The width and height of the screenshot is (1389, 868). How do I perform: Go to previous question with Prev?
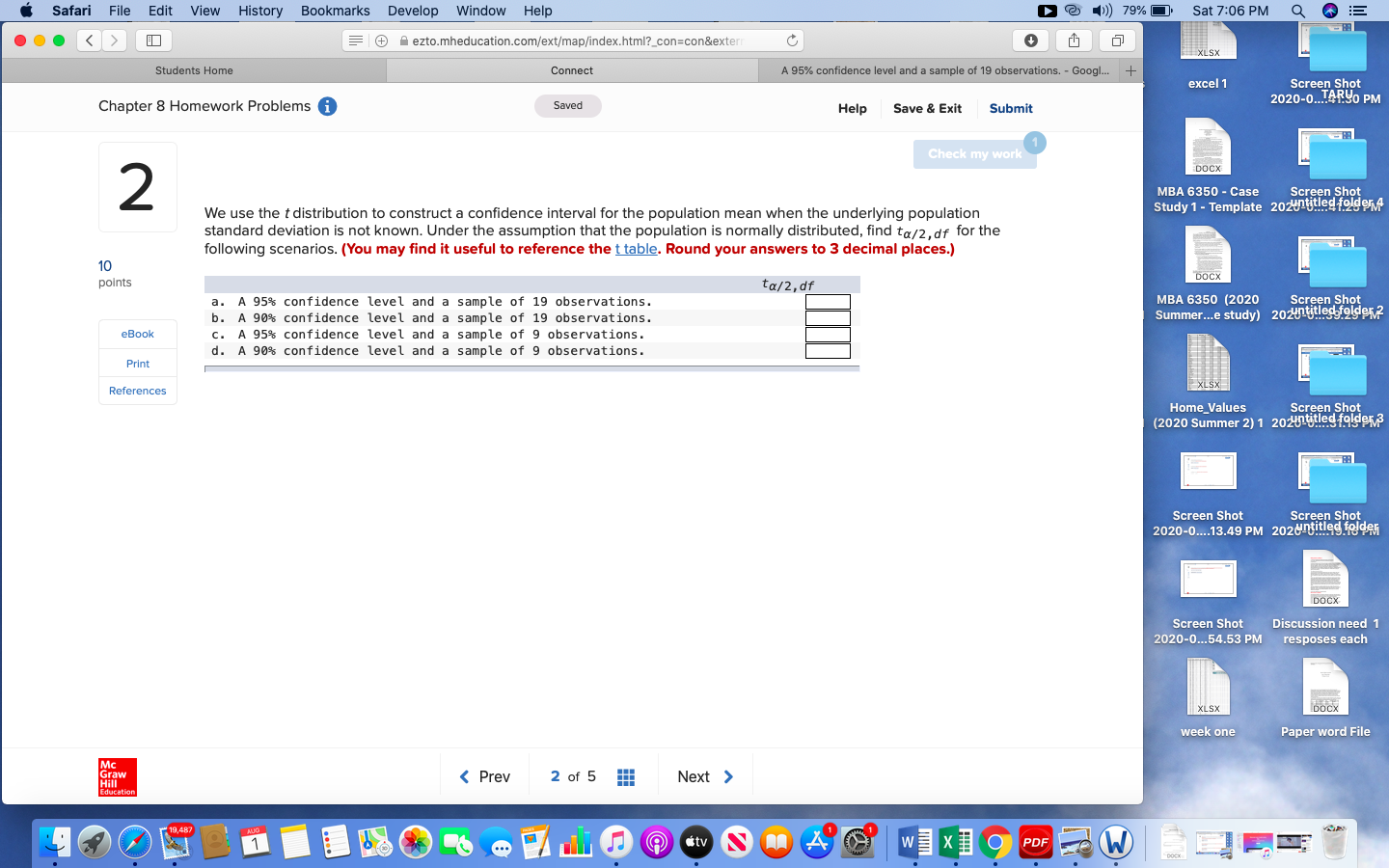[484, 777]
